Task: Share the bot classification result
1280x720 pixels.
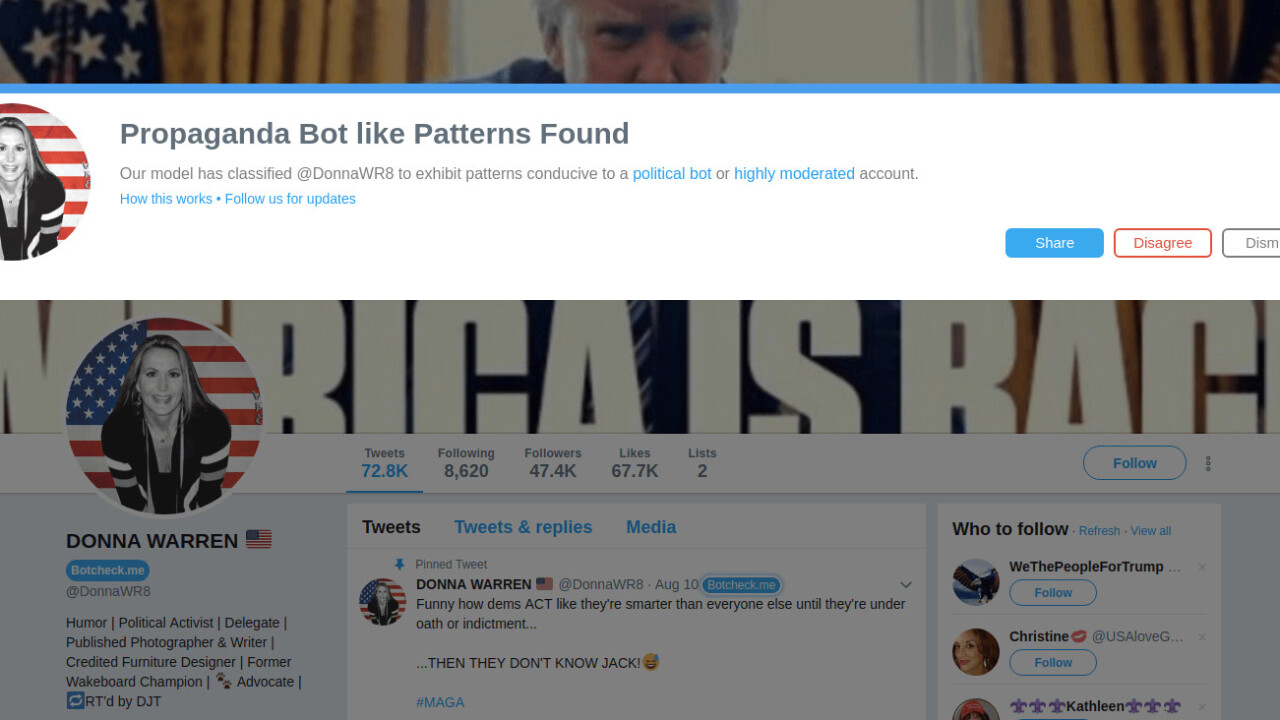Action: click(1054, 243)
